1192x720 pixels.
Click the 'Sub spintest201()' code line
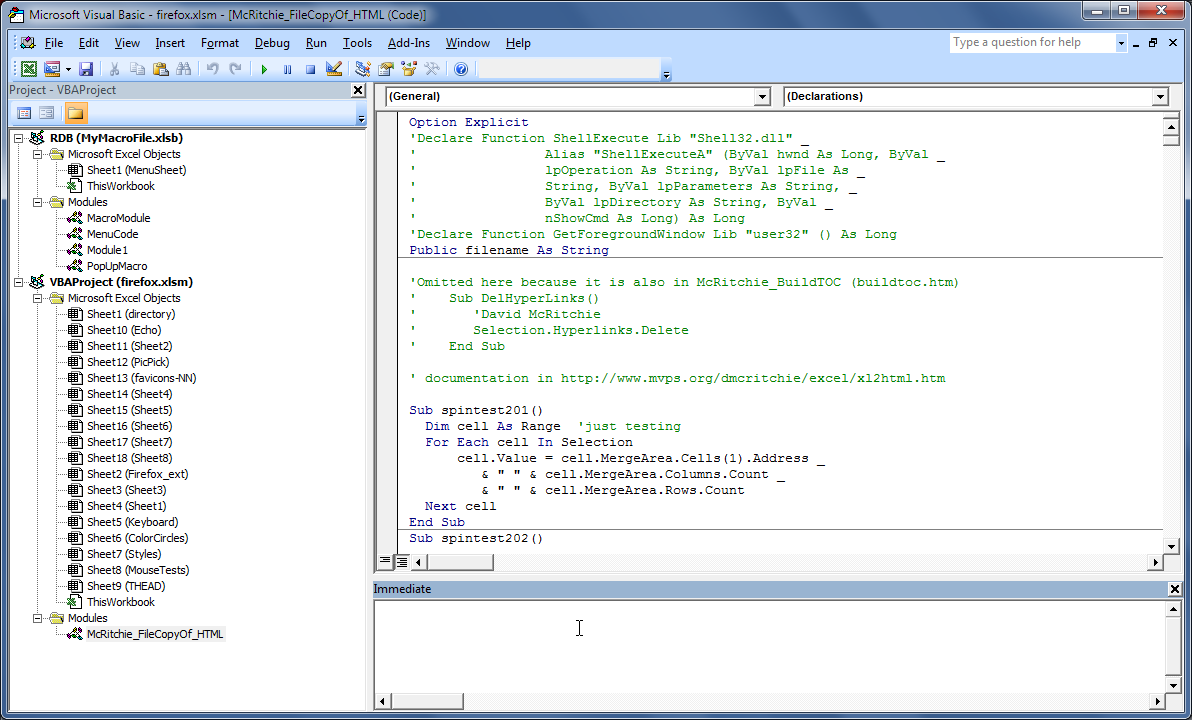[x=476, y=411]
